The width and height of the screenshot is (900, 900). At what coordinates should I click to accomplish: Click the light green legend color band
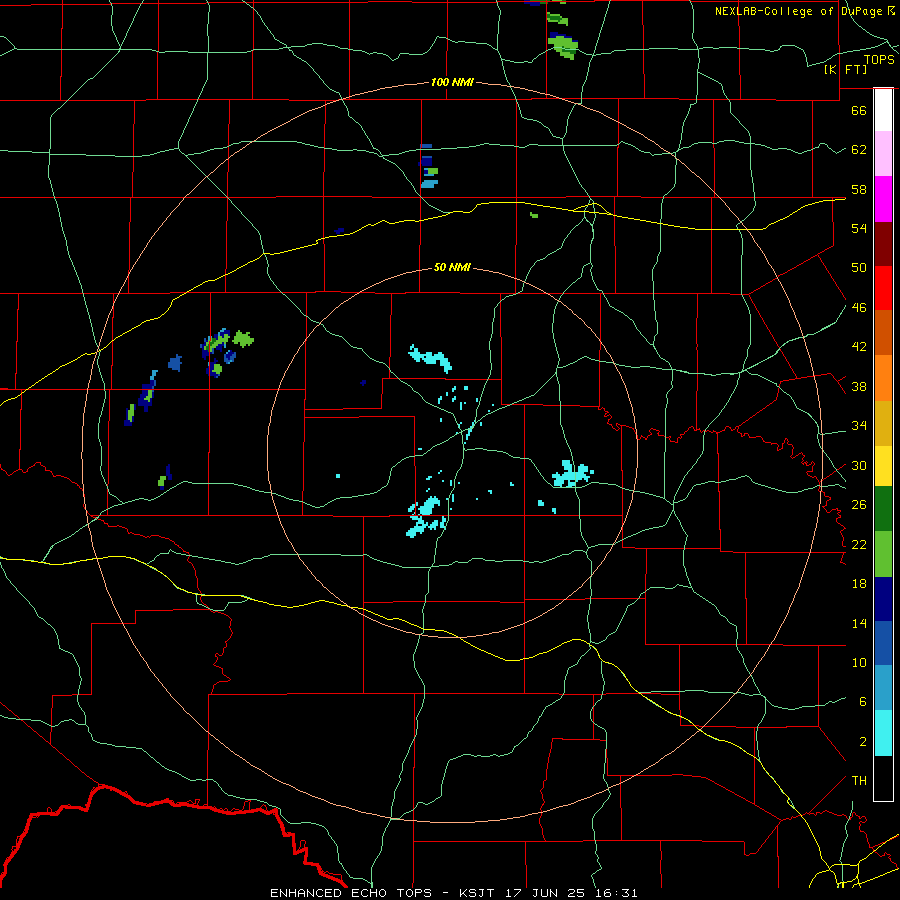tap(883, 554)
